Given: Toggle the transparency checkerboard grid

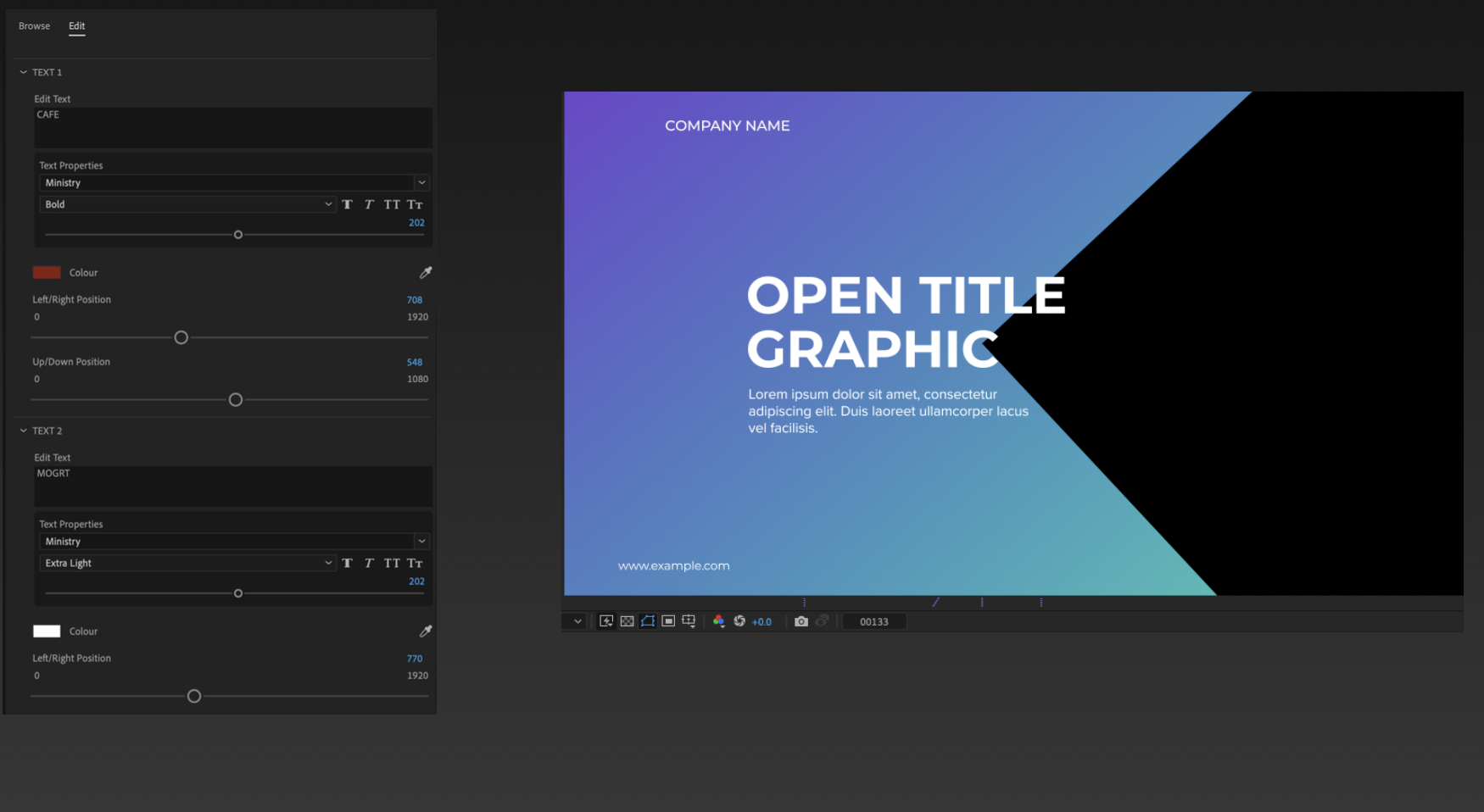Looking at the screenshot, I should click(x=627, y=620).
